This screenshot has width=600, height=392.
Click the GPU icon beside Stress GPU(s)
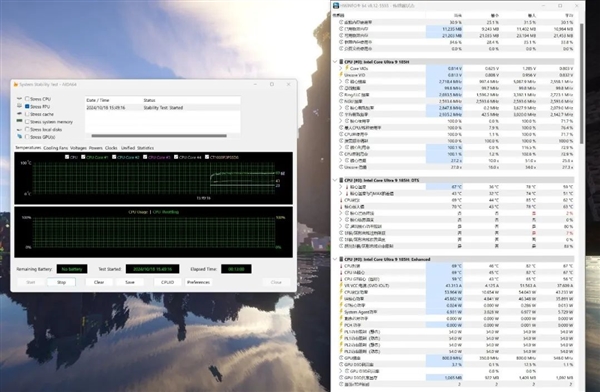[x=19, y=137]
